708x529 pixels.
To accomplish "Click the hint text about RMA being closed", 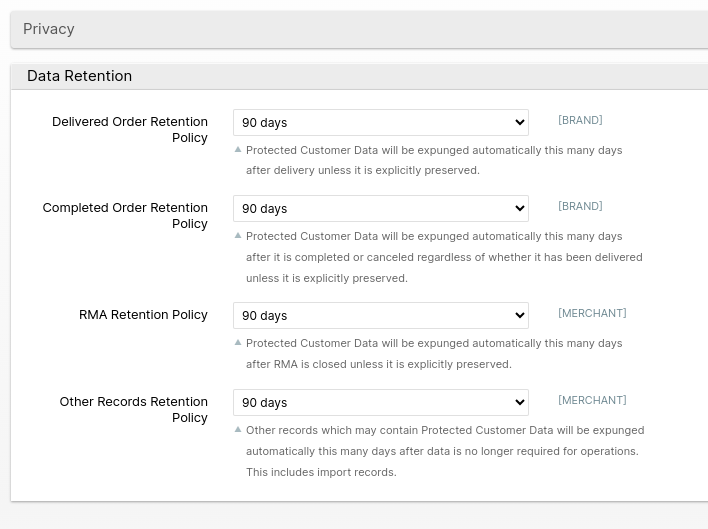I will pyautogui.click(x=378, y=364).
